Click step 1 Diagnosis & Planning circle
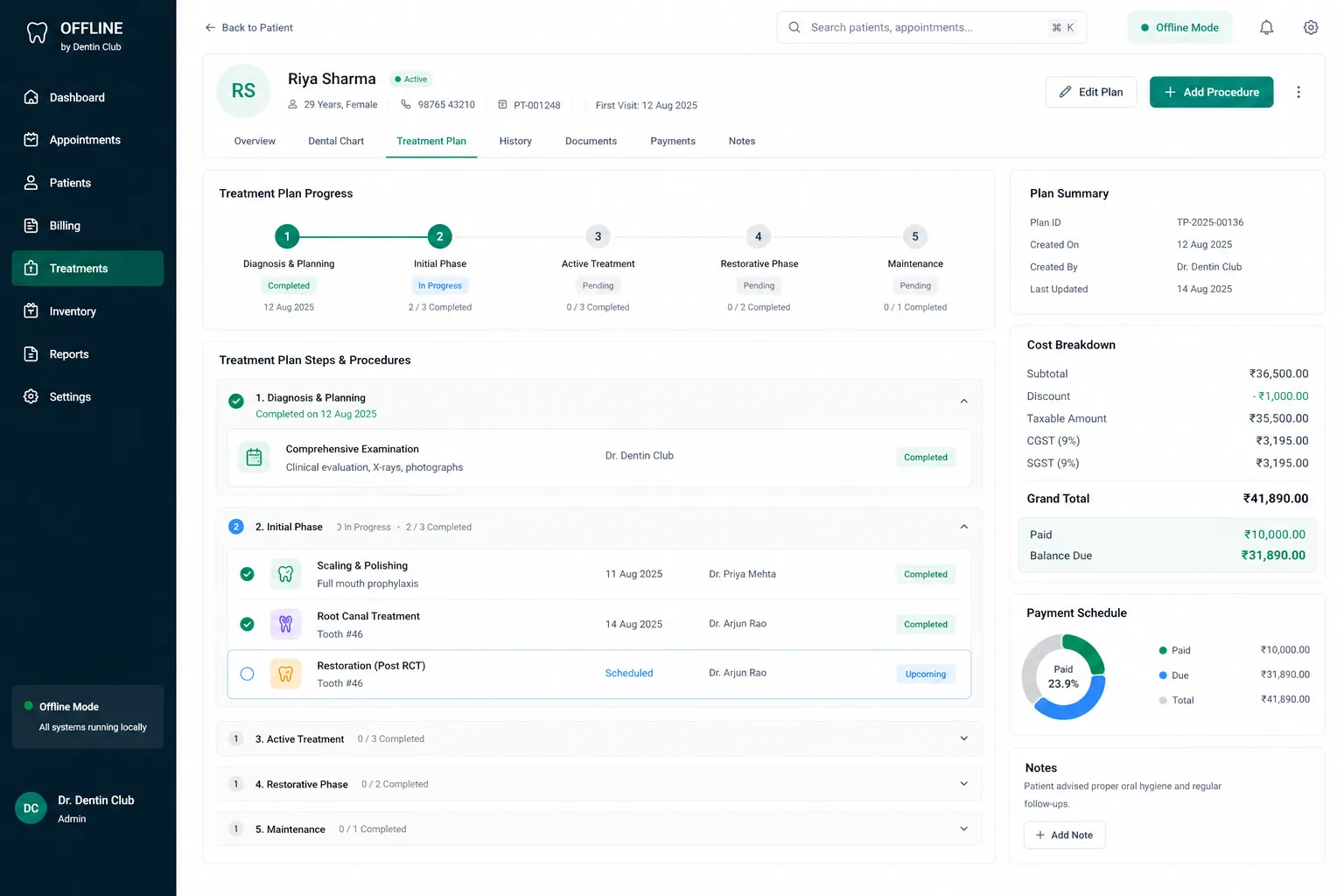 click(287, 236)
